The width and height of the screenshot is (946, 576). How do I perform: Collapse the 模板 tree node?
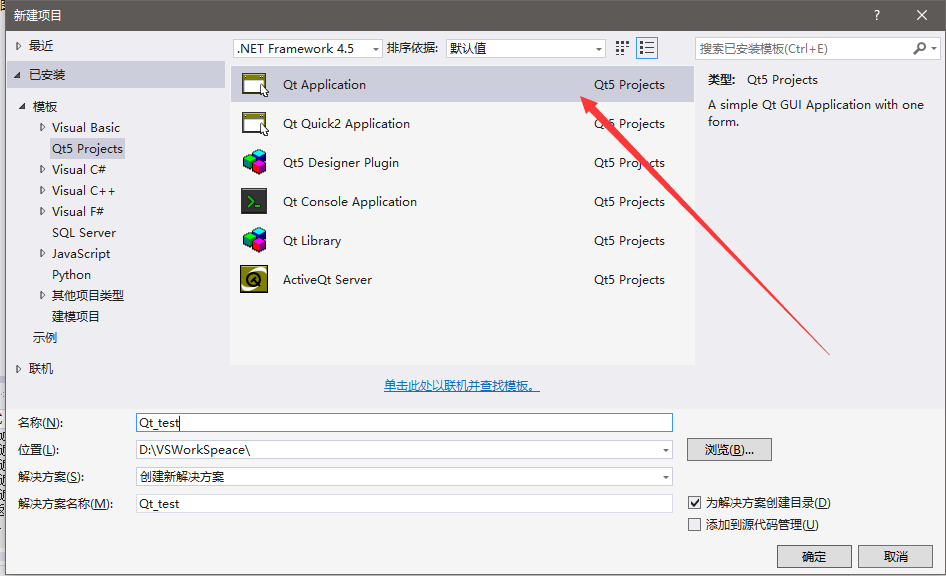(22, 106)
